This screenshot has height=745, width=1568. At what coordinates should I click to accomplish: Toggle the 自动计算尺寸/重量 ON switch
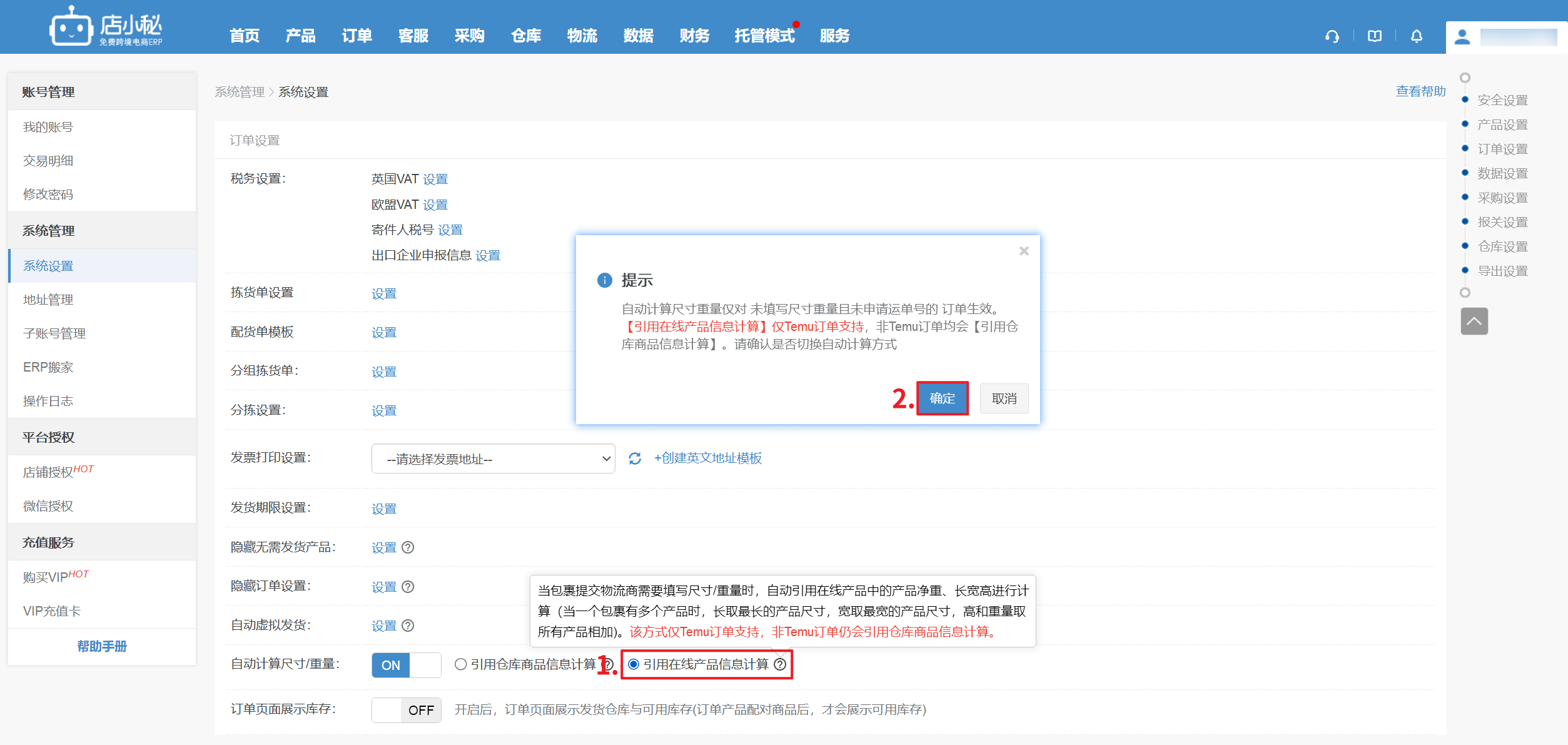click(x=406, y=665)
